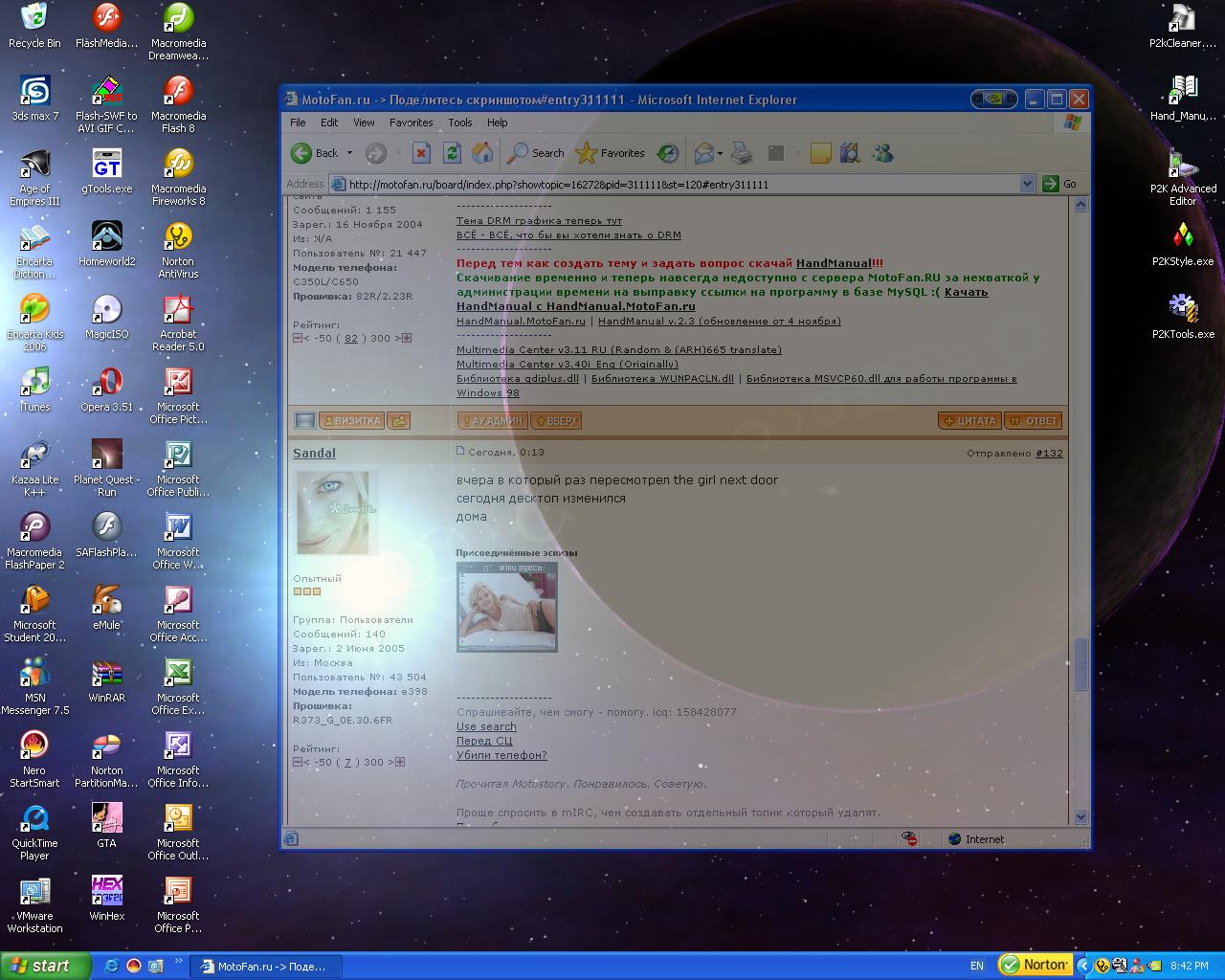Image resolution: width=1225 pixels, height=980 pixels.
Task: Decrease Sandal's rating with minus icon
Action: [298, 762]
